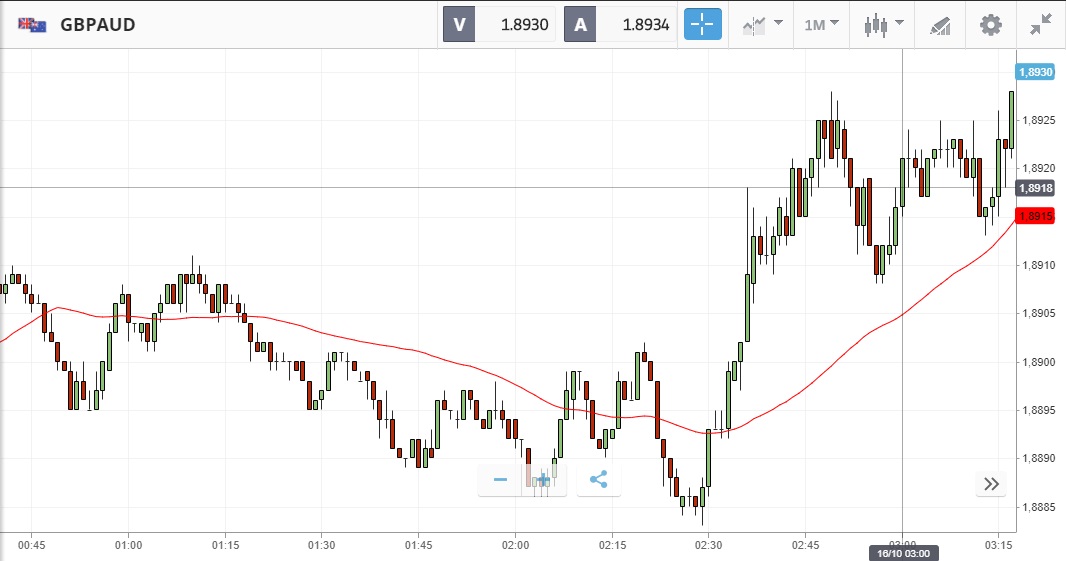Screen dimensions: 1066x561
Task: Click the A buy button
Action: [x=580, y=24]
